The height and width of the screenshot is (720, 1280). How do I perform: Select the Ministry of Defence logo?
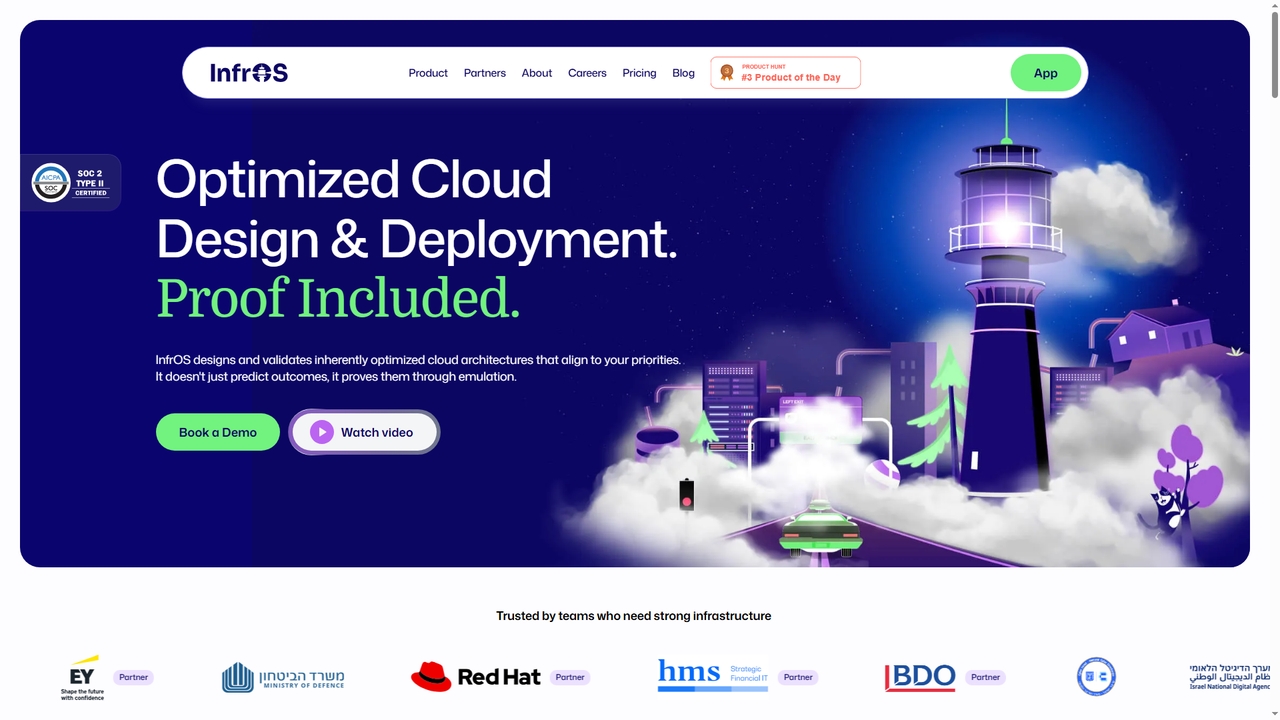[283, 677]
